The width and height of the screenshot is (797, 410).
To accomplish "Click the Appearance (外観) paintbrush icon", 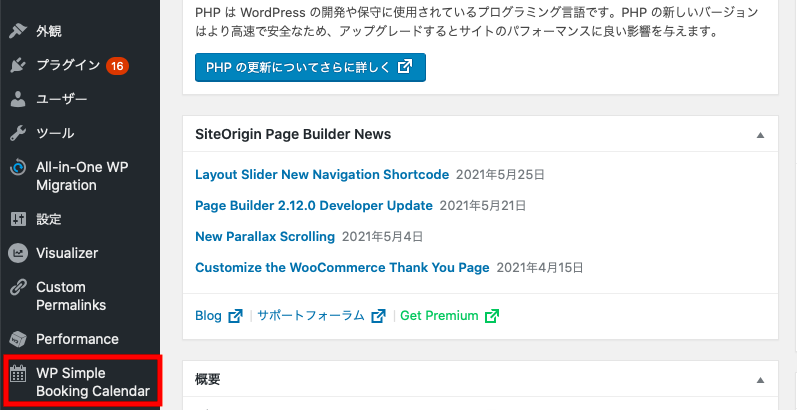I will coord(18,31).
